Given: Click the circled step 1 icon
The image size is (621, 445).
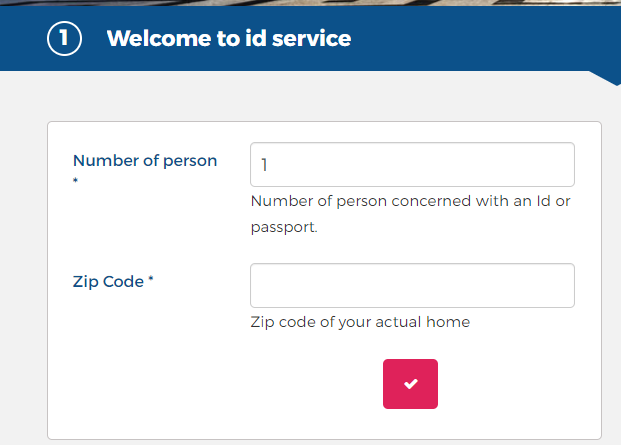Looking at the screenshot, I should tap(64, 38).
